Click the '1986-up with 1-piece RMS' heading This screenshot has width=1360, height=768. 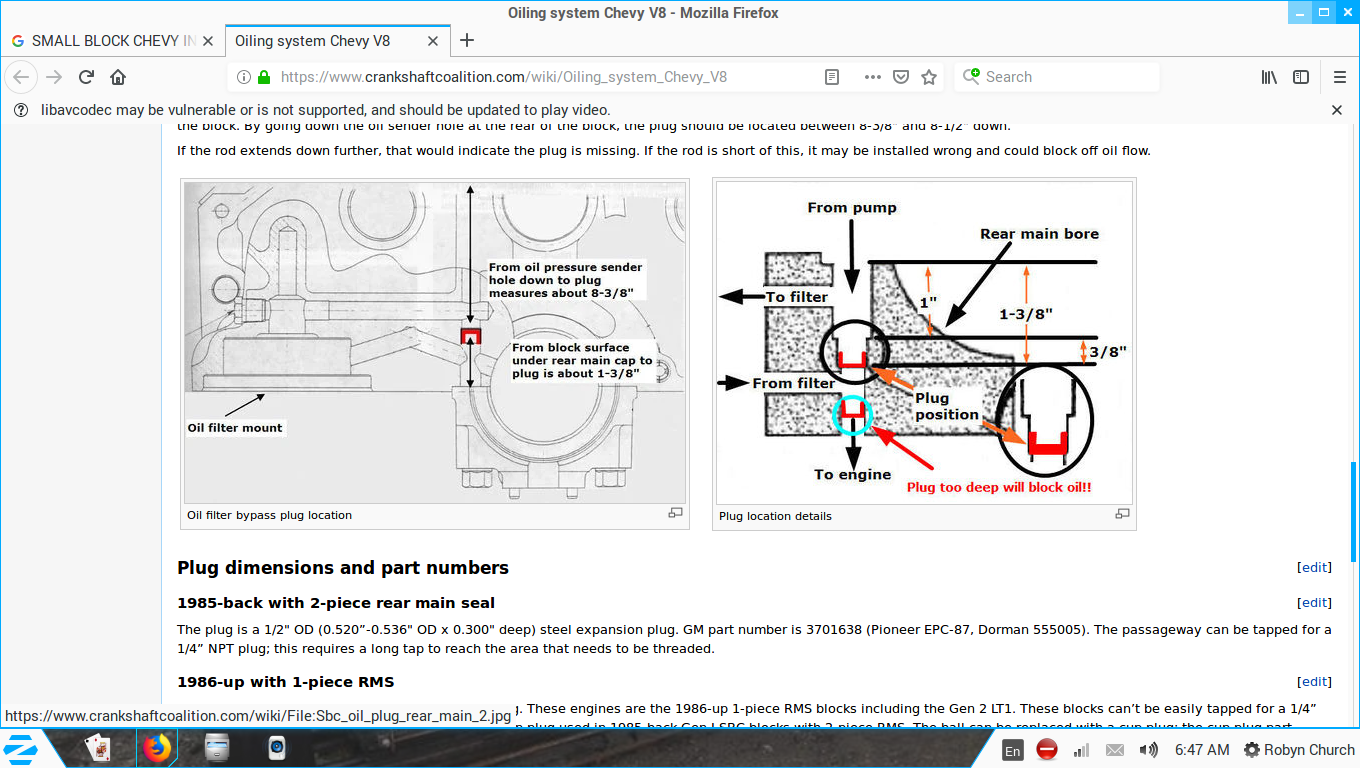pos(286,682)
